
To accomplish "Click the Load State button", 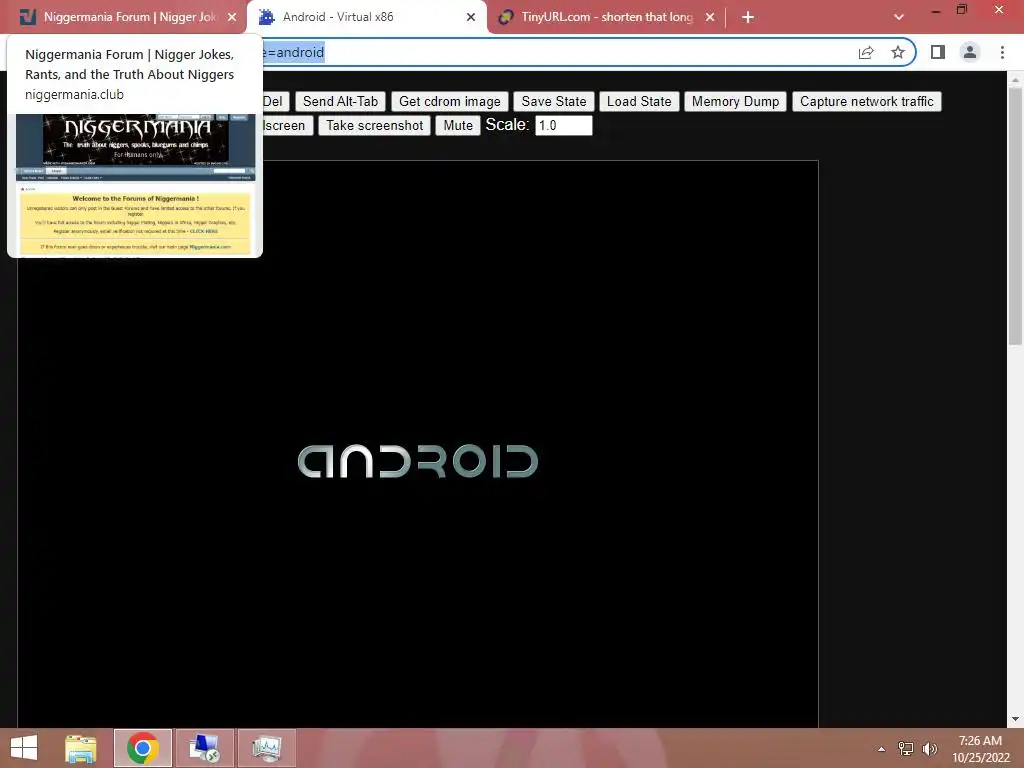I will [639, 101].
